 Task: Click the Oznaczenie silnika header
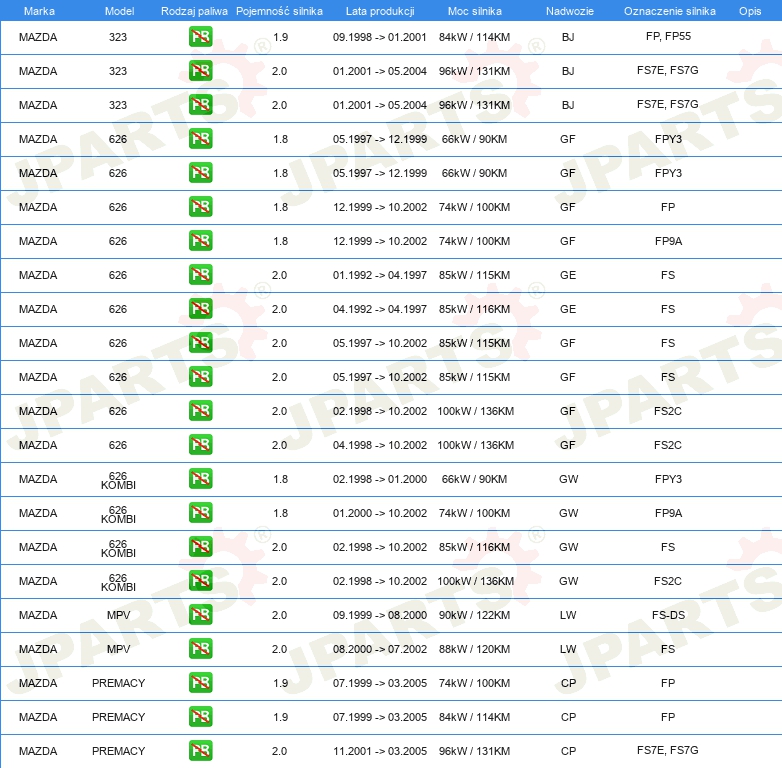pos(670,11)
